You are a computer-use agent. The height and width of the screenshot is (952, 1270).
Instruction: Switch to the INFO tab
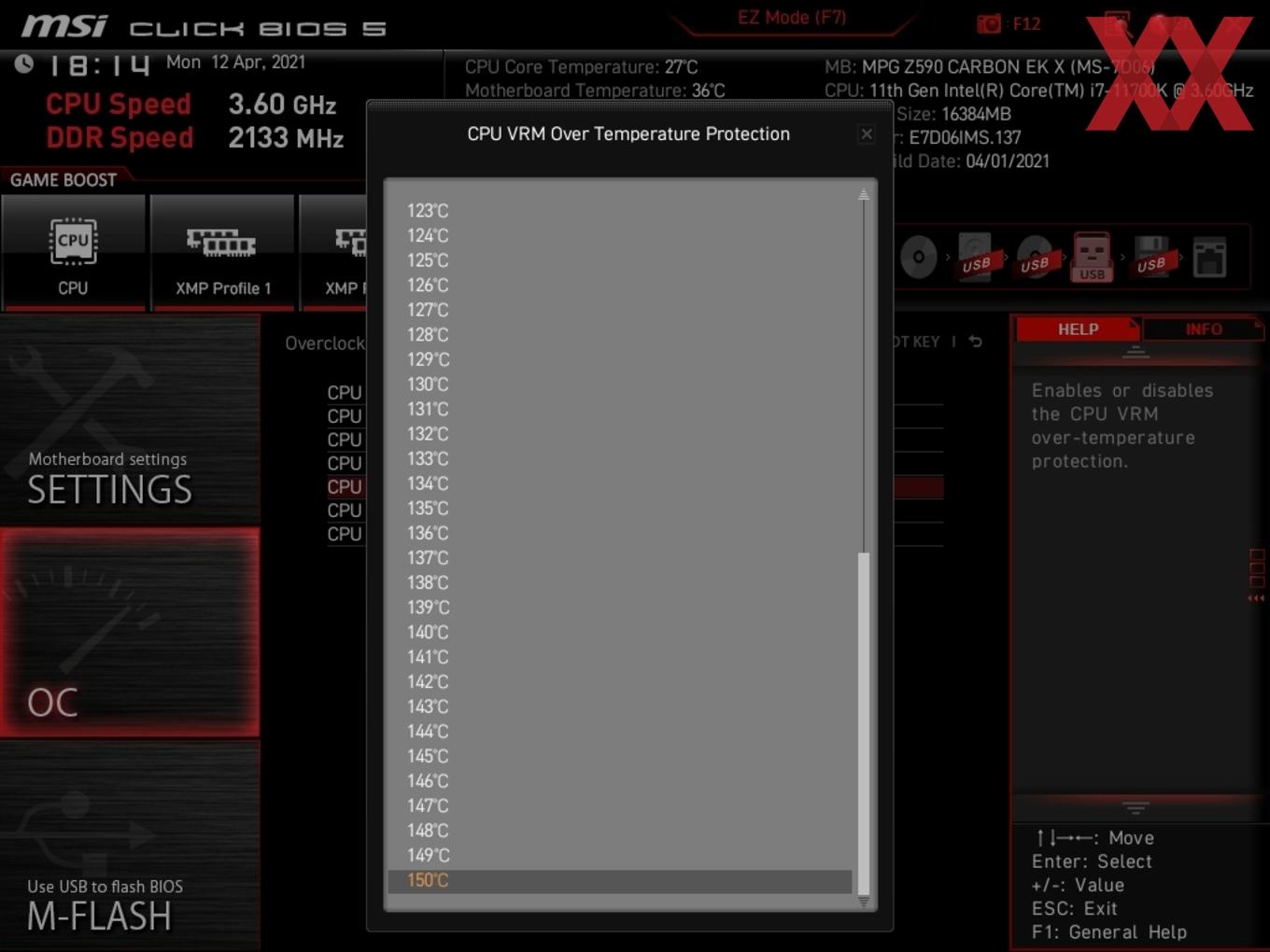coord(1203,329)
